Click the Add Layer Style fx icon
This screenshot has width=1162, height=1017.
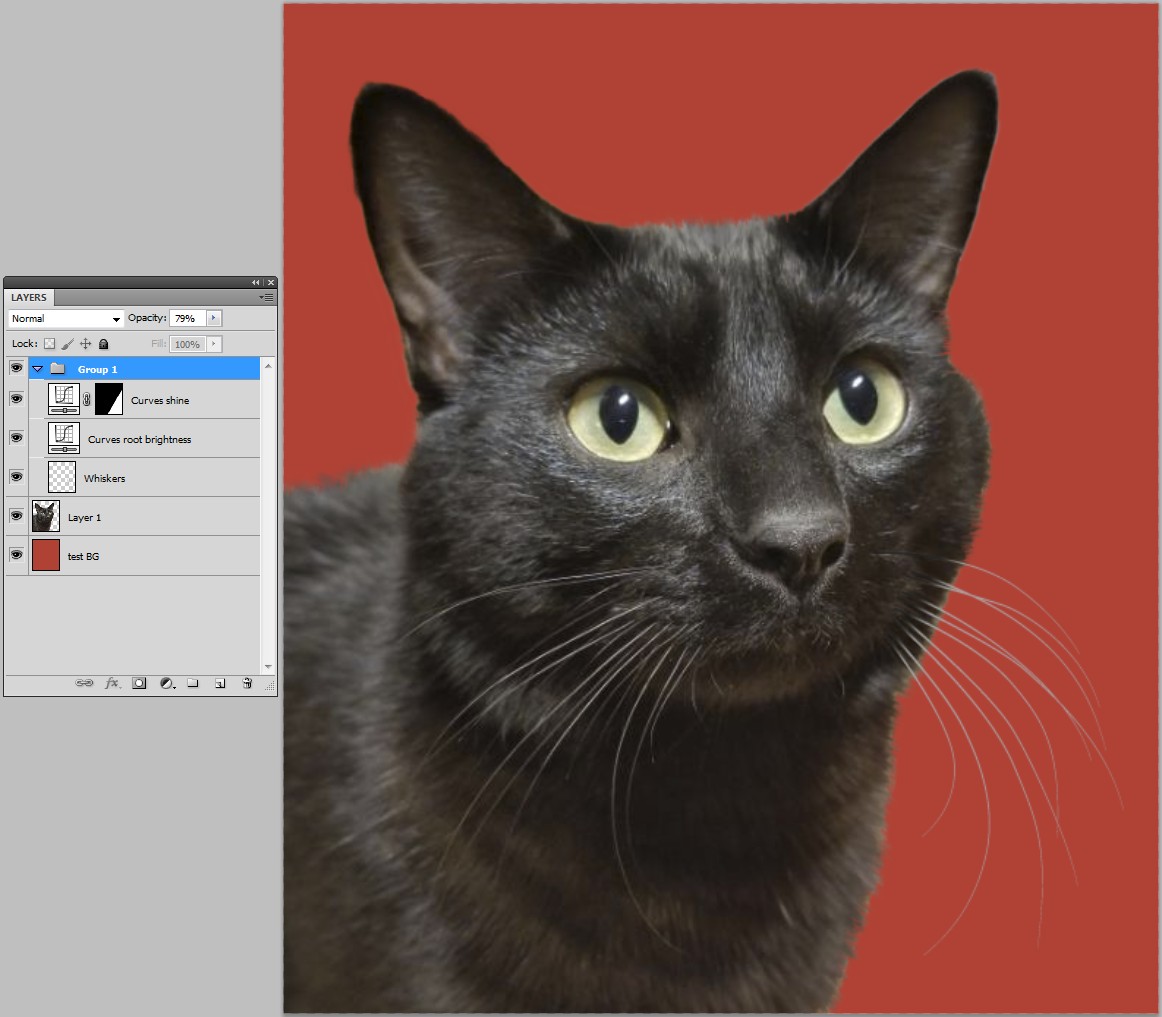(x=113, y=683)
